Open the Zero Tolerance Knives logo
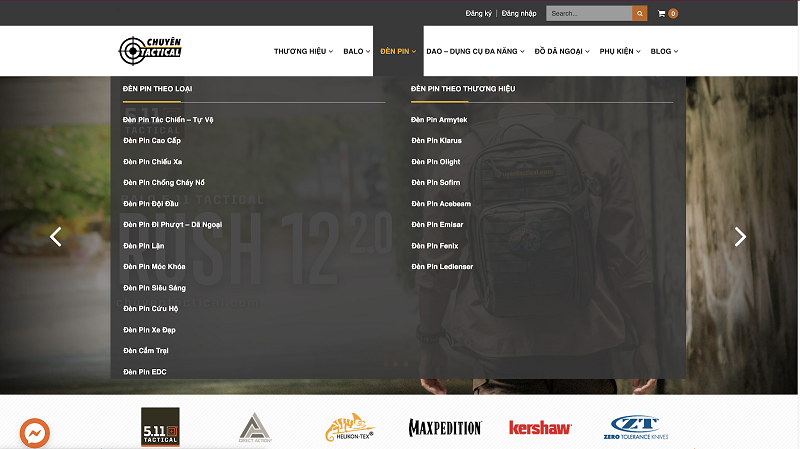The image size is (800, 449). (x=636, y=428)
